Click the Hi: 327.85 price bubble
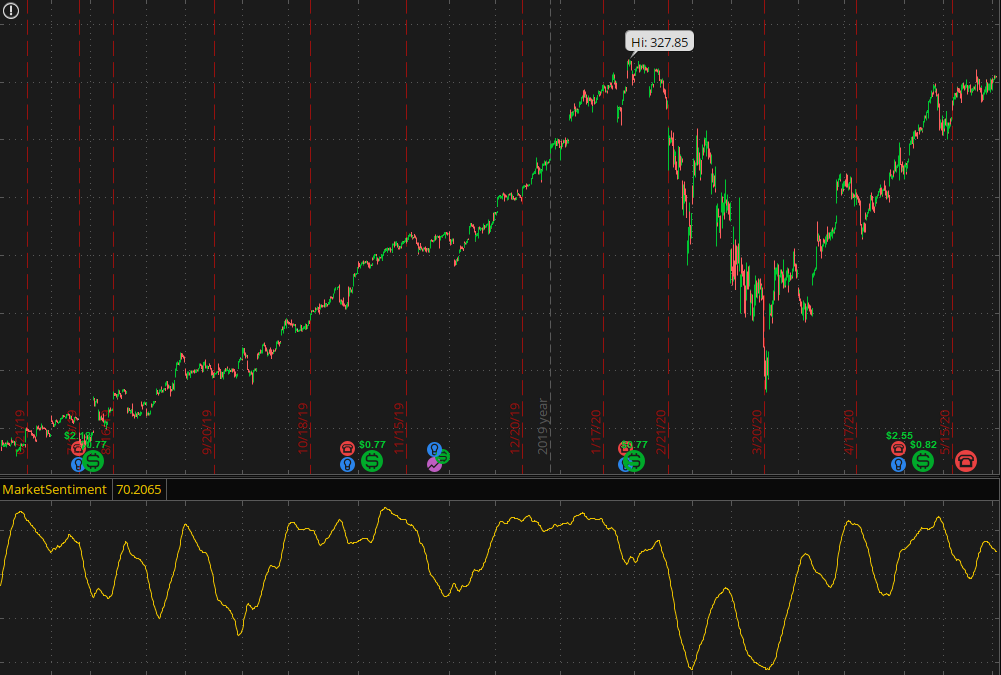The height and width of the screenshot is (675, 1001). click(x=660, y=42)
